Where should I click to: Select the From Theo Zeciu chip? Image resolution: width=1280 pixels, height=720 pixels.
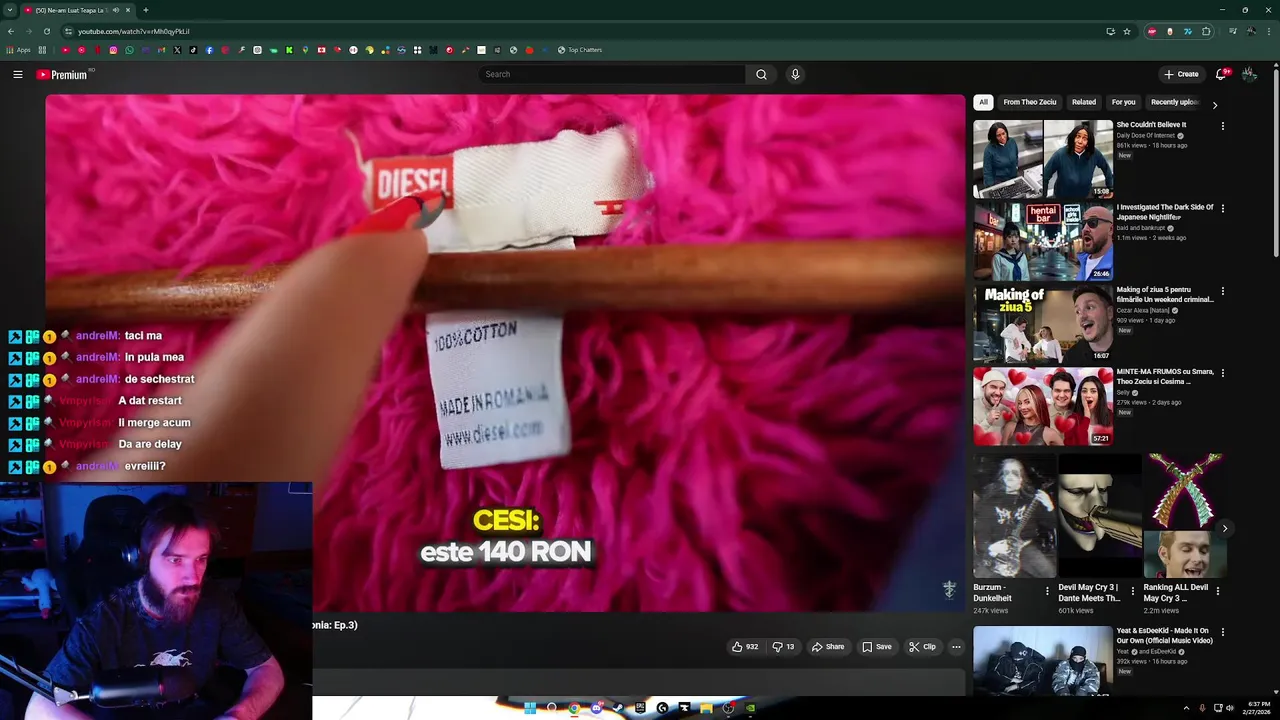click(1030, 102)
